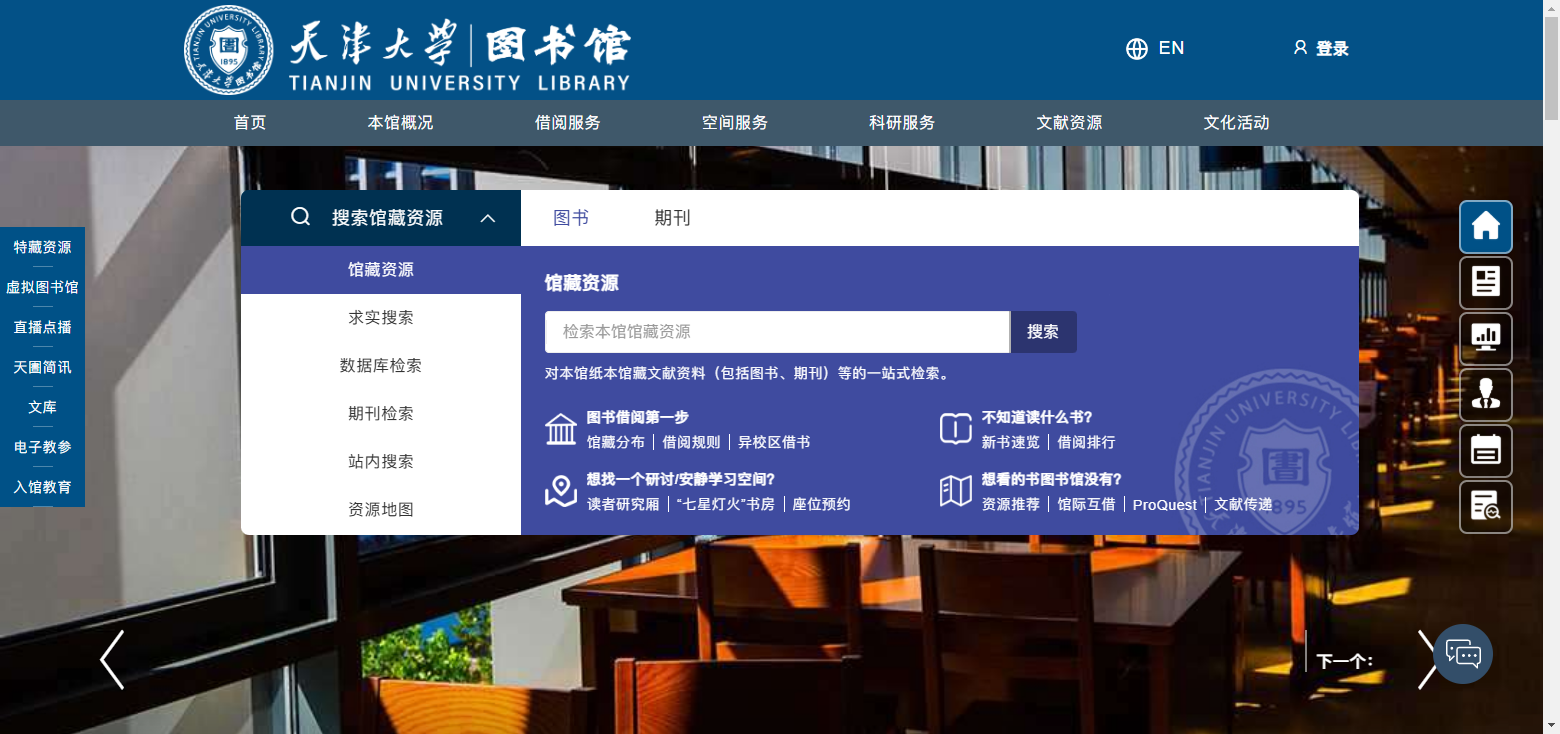1560x734 pixels.
Task: Click inside the 检索本馆馆藏资源 search field
Action: point(776,331)
